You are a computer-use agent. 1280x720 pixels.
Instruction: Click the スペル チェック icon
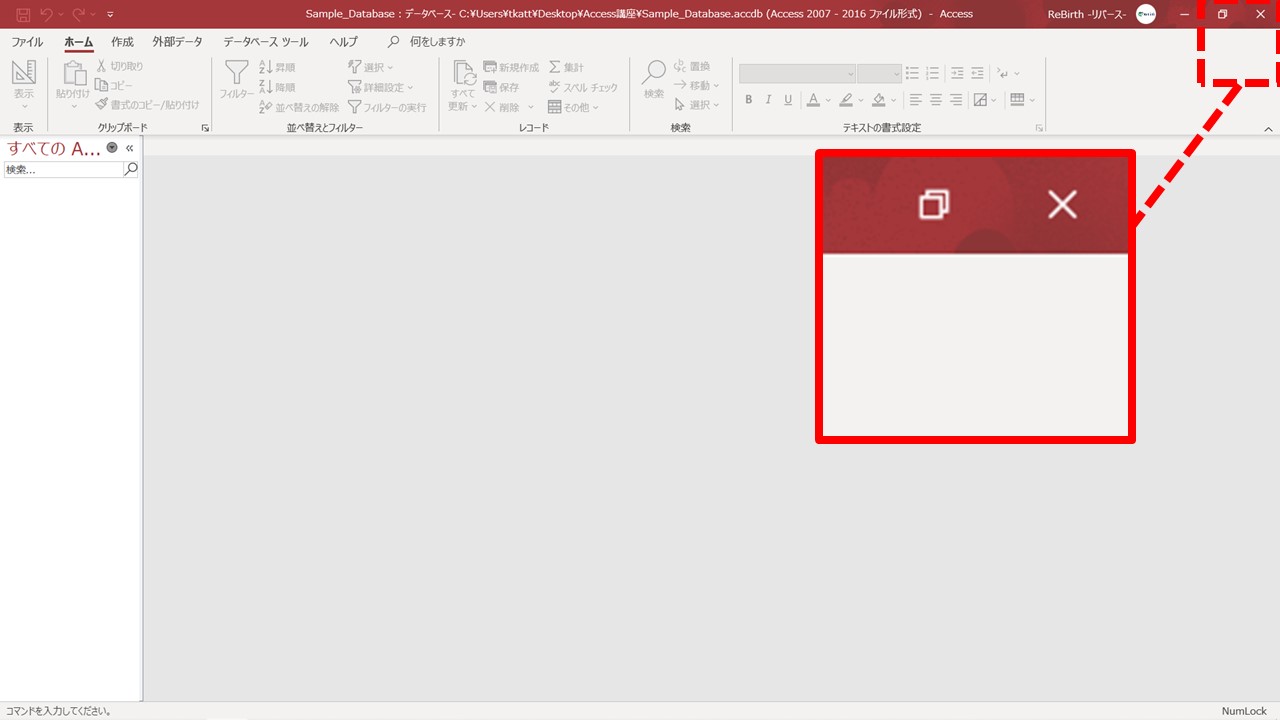[555, 87]
